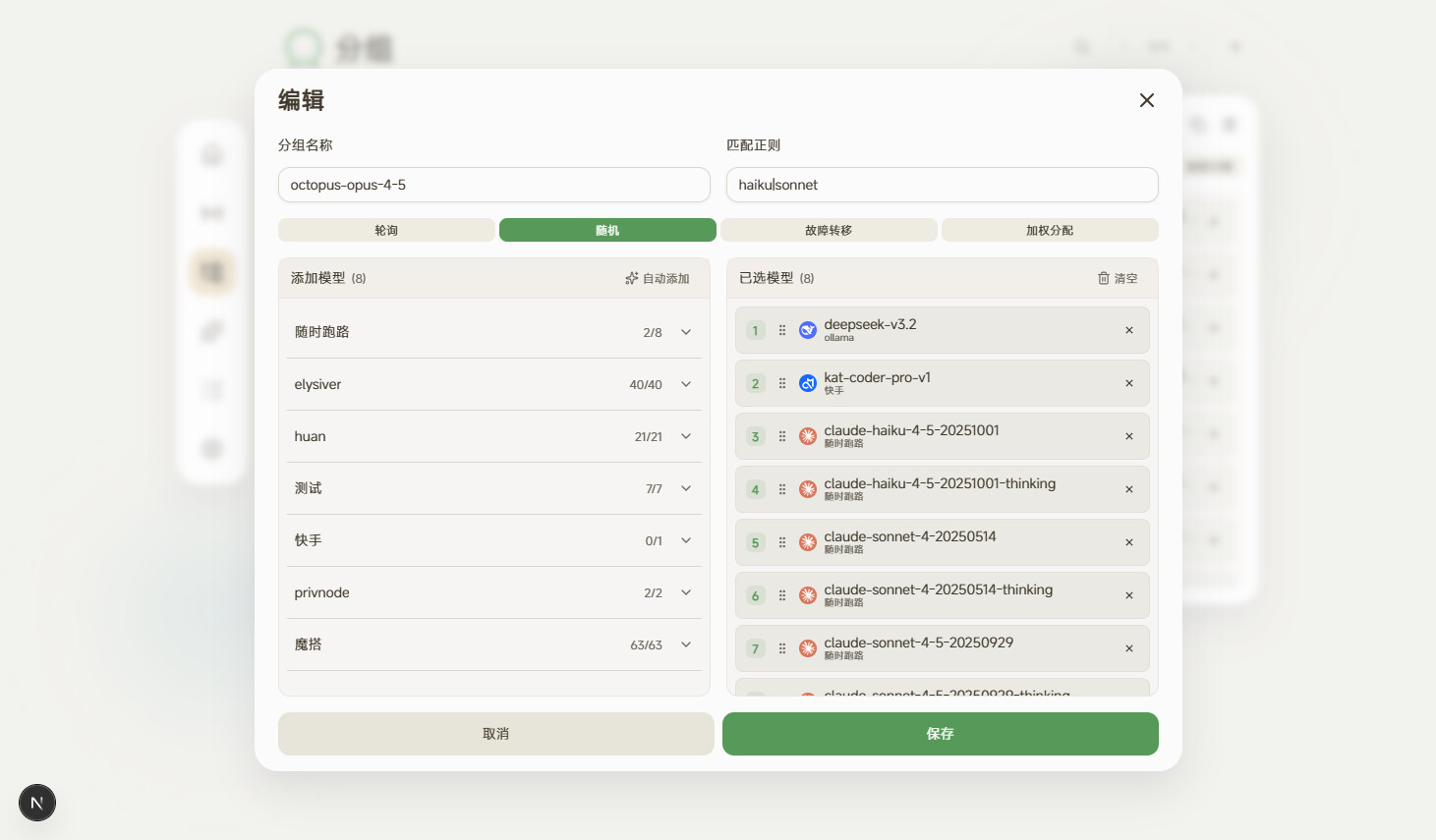Screen dimensions: 1436x840
Task: Select the 加权分配 weighted mode
Action: pyautogui.click(x=1050, y=230)
